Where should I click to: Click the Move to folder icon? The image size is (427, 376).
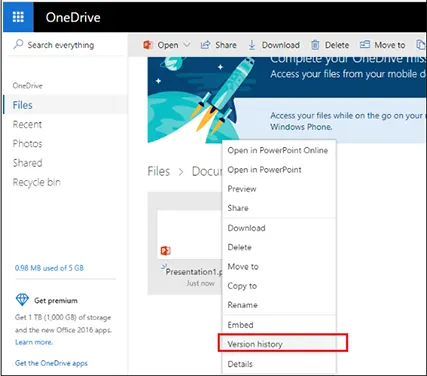tap(365, 44)
